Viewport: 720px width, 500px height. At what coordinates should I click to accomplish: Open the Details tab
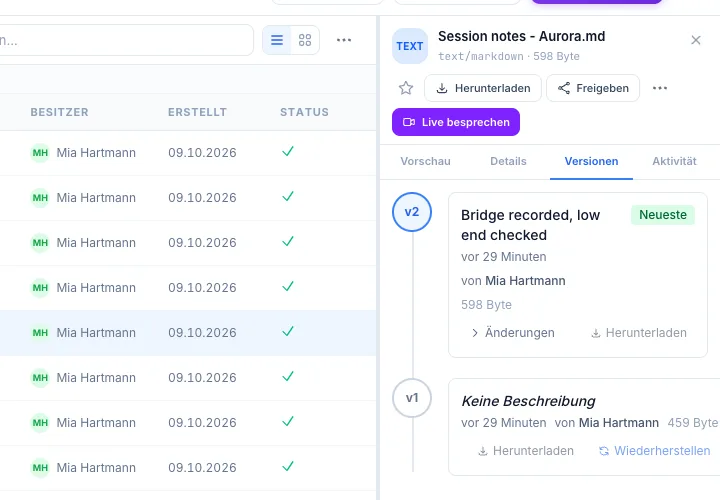point(508,161)
